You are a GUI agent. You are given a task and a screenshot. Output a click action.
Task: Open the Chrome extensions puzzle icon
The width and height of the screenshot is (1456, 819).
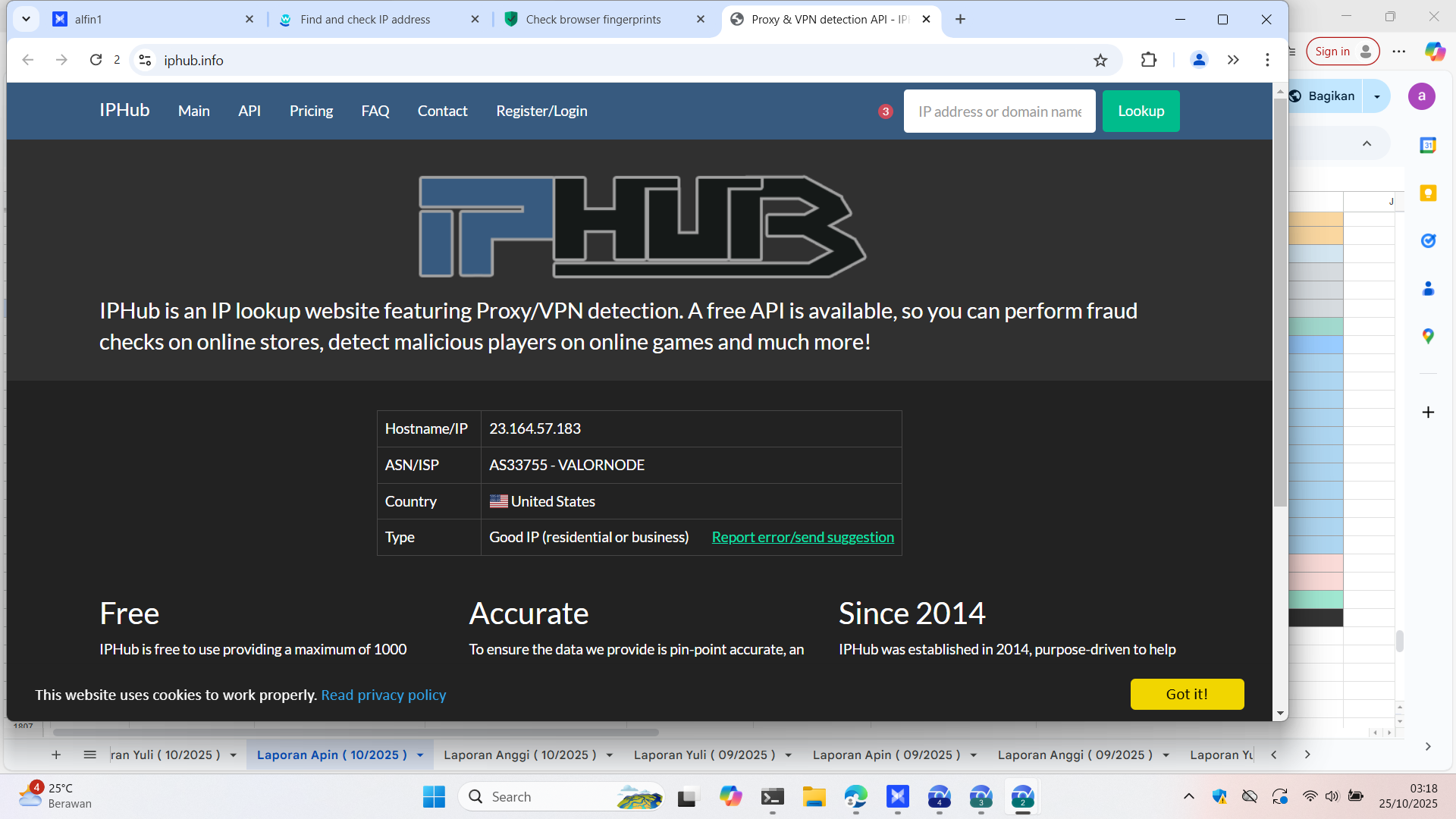click(x=1149, y=60)
